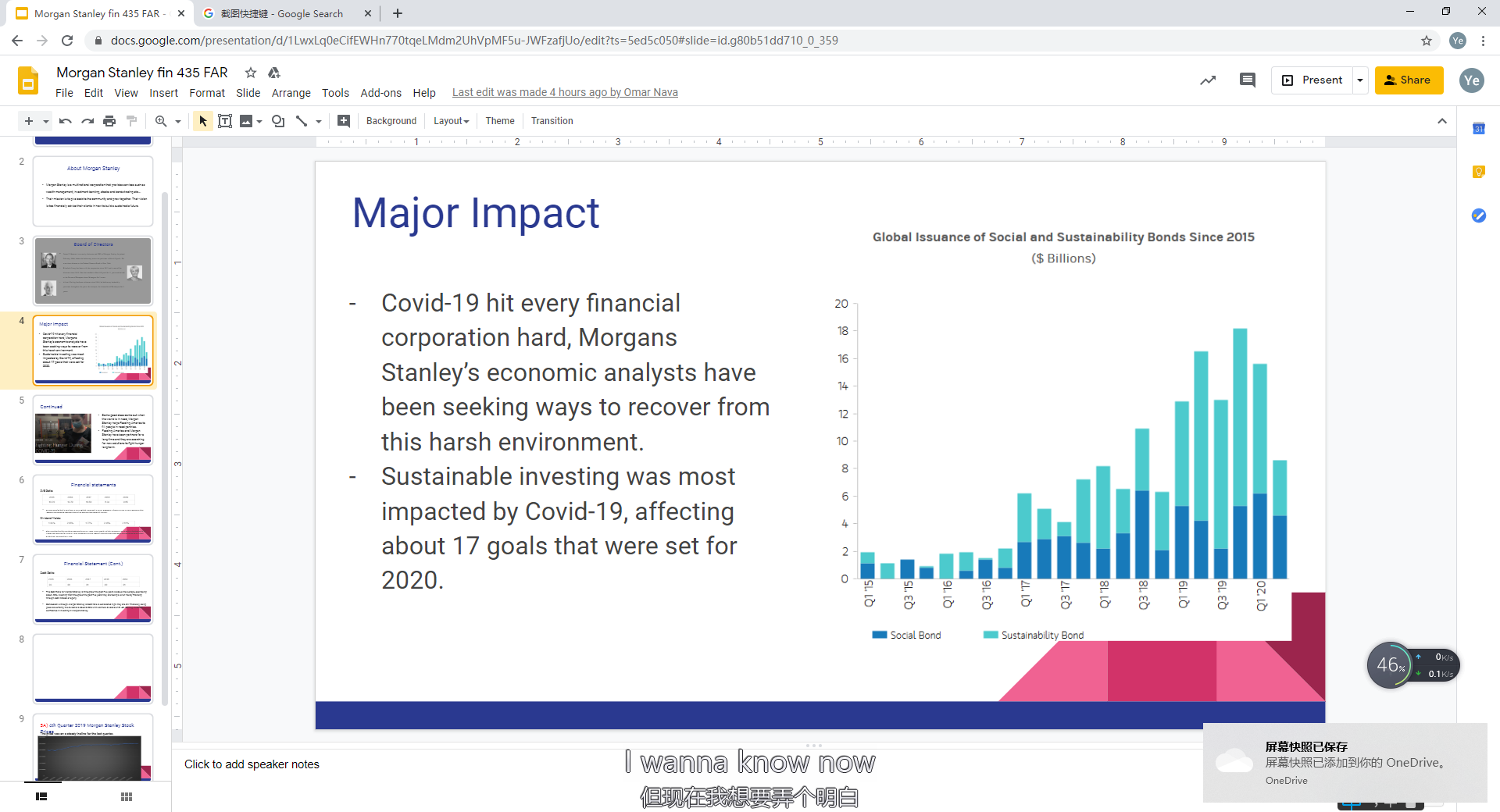Go back in browser history

click(17, 41)
